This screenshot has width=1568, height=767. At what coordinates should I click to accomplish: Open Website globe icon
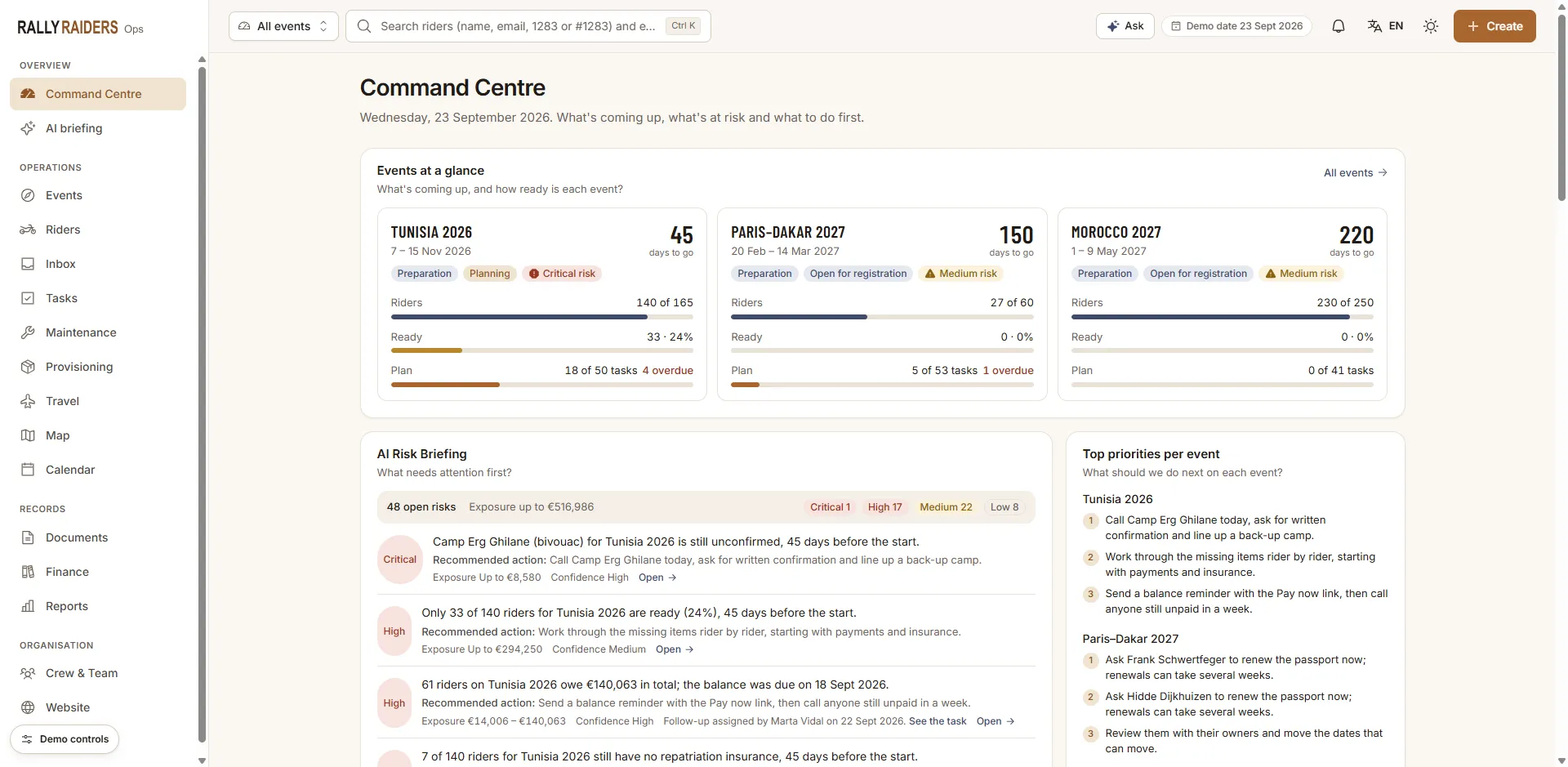tap(28, 707)
